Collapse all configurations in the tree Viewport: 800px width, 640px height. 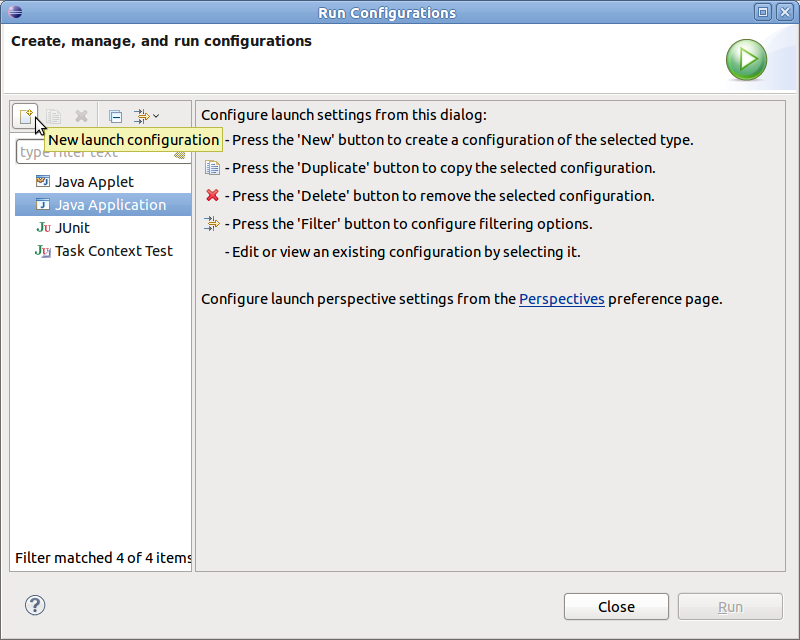click(x=115, y=116)
